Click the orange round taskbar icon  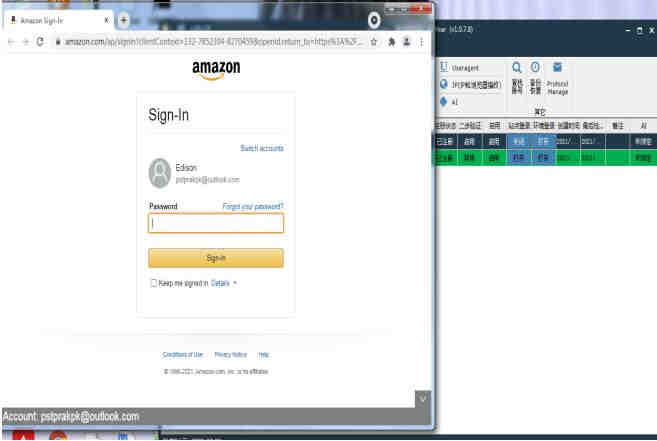click(58, 436)
